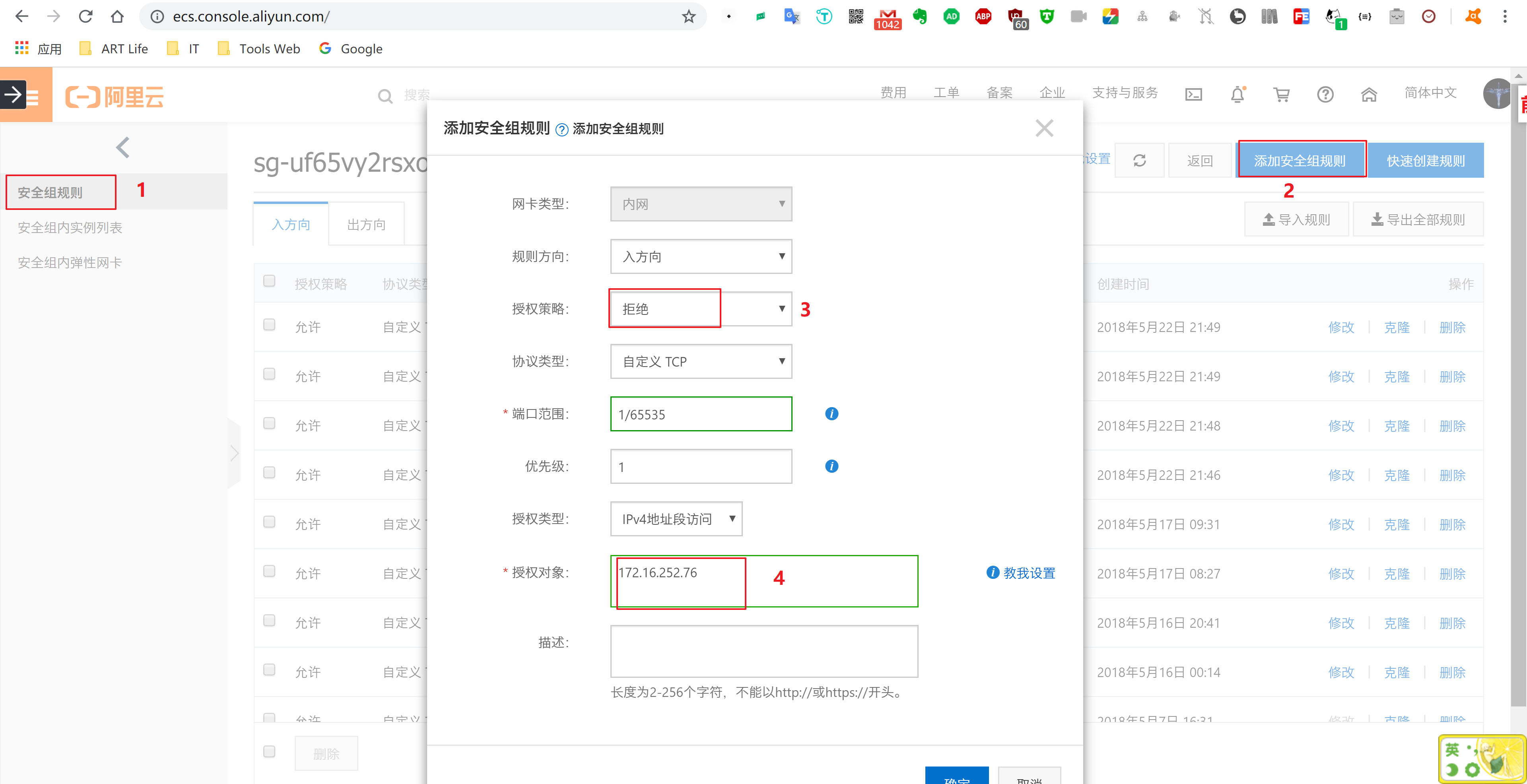This screenshot has width=1527, height=784.
Task: Check the first rule row checkbox
Action: pyautogui.click(x=269, y=325)
